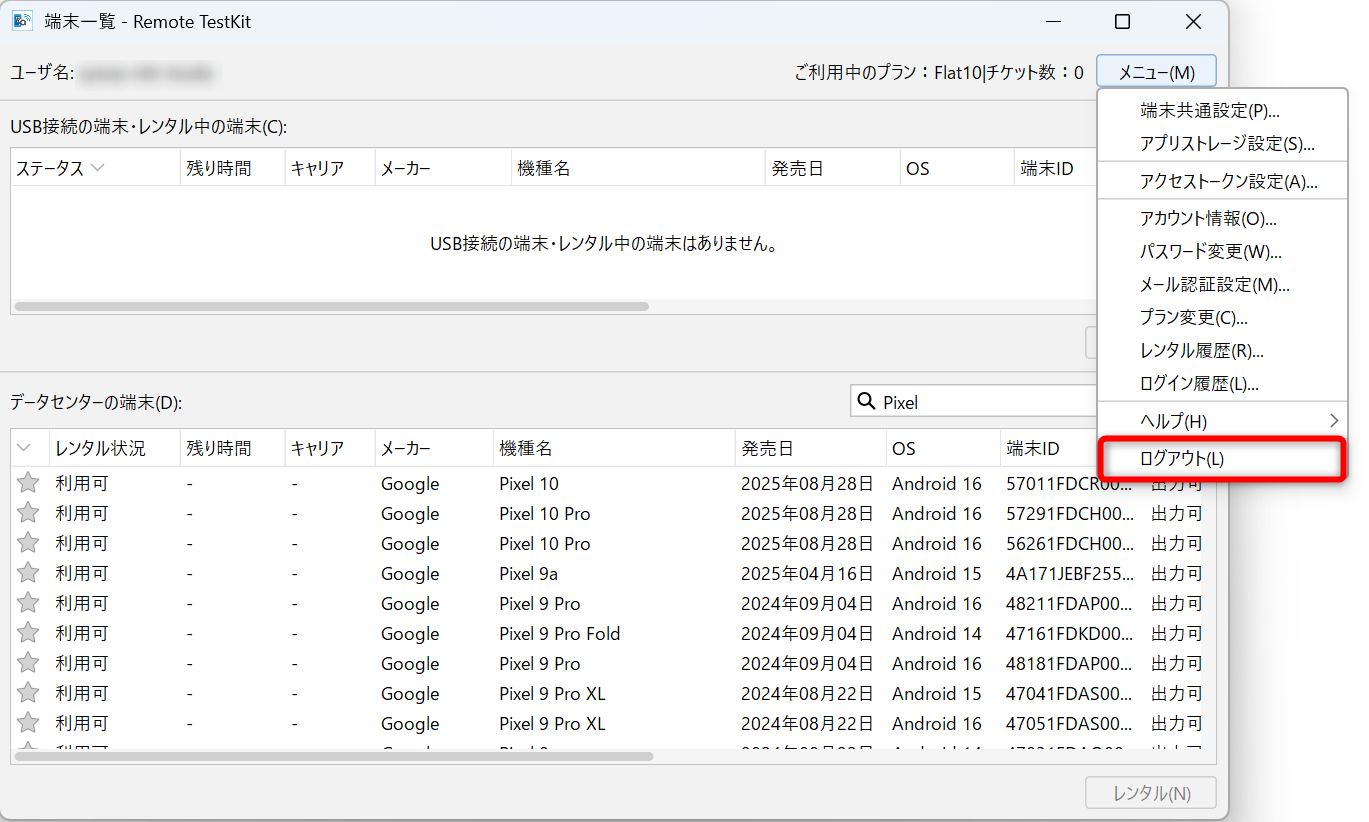Screen dimensions: 1369x822
Task: Click the レンタル(N) button
Action: tap(1151, 793)
